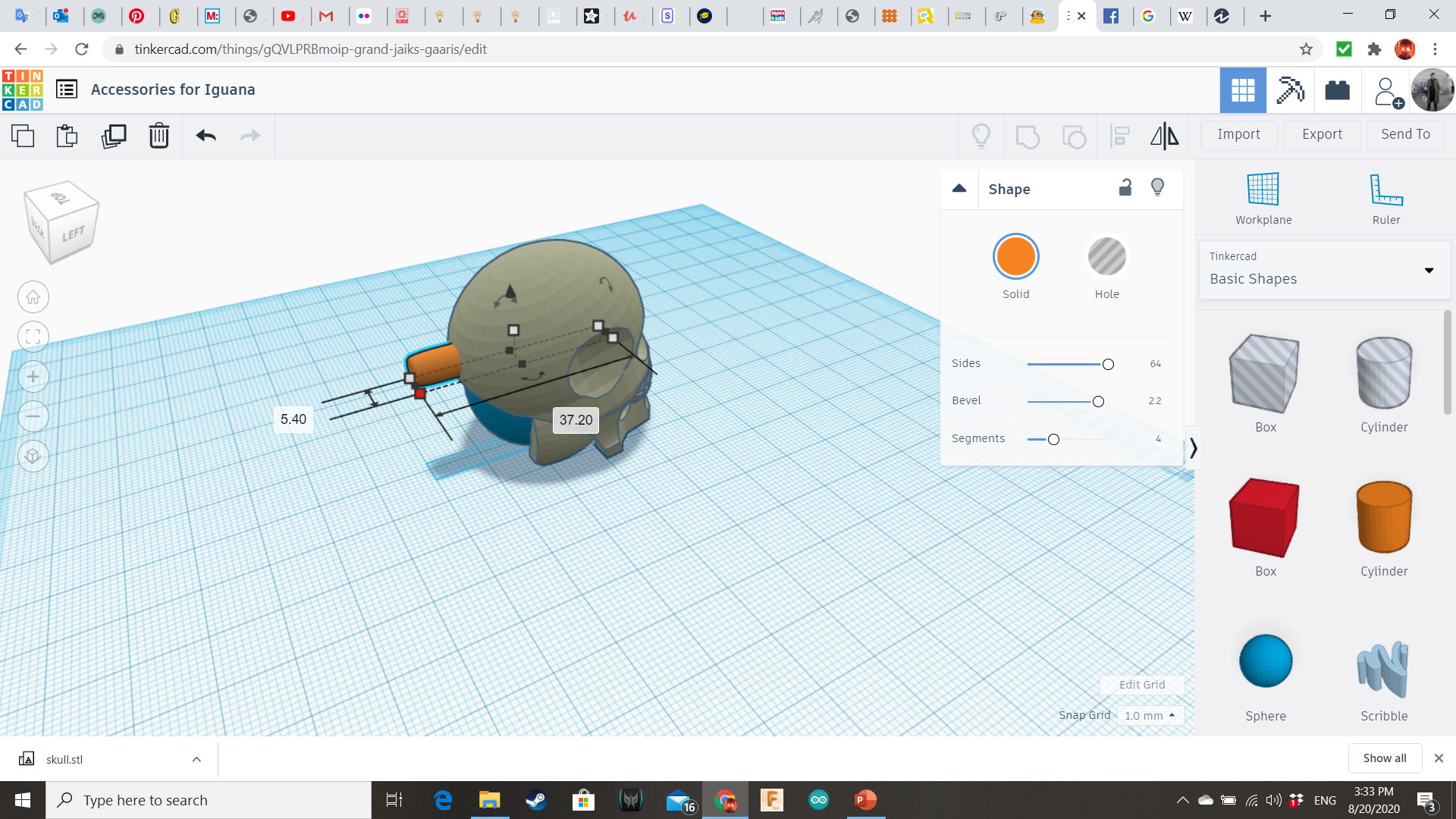The image size is (1456, 819).
Task: Click Show all lightbulb in toolbar
Action: click(981, 136)
